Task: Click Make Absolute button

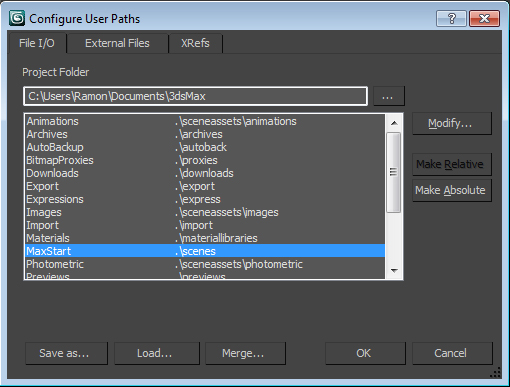Action: 452,190
